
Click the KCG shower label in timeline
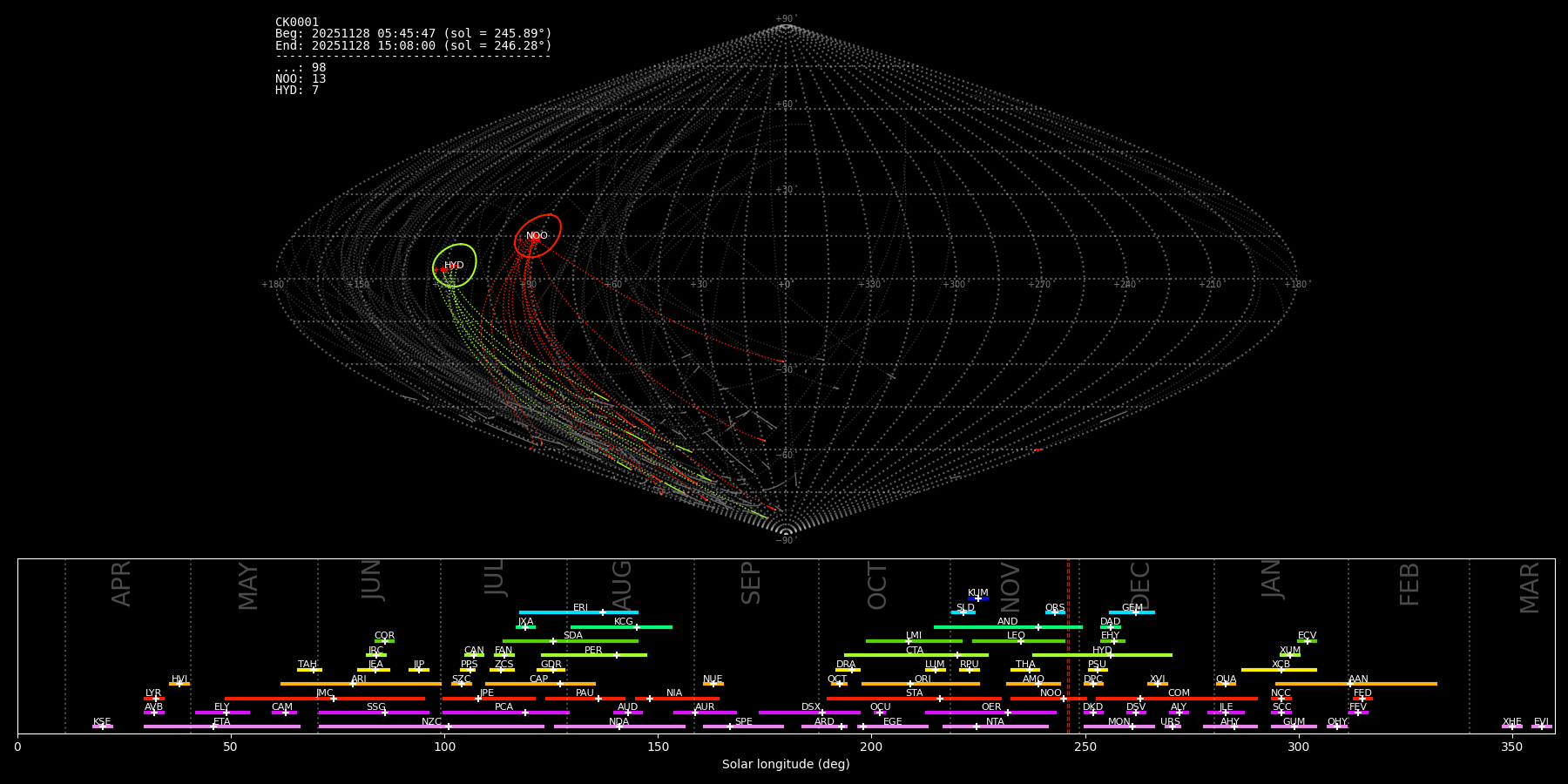click(x=624, y=622)
